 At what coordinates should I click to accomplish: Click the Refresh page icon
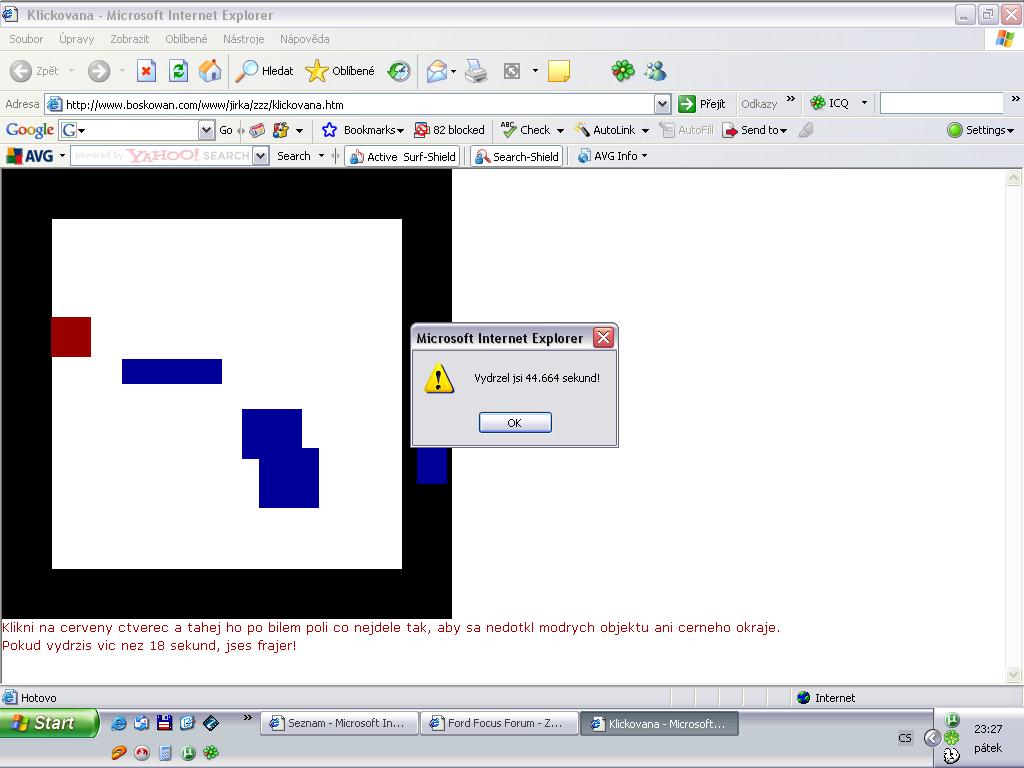pyautogui.click(x=178, y=71)
